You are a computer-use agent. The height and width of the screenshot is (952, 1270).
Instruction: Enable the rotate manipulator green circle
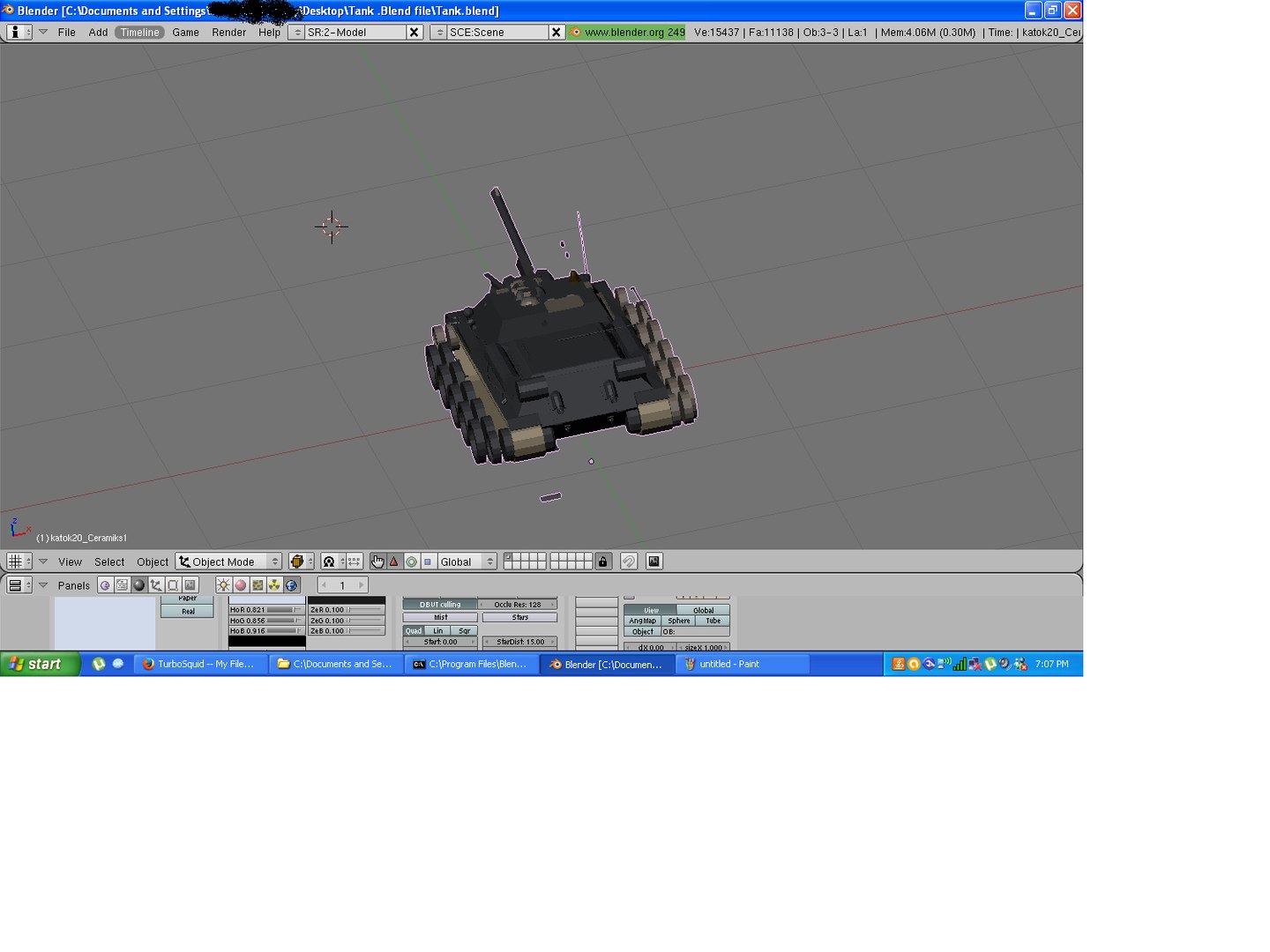411,562
